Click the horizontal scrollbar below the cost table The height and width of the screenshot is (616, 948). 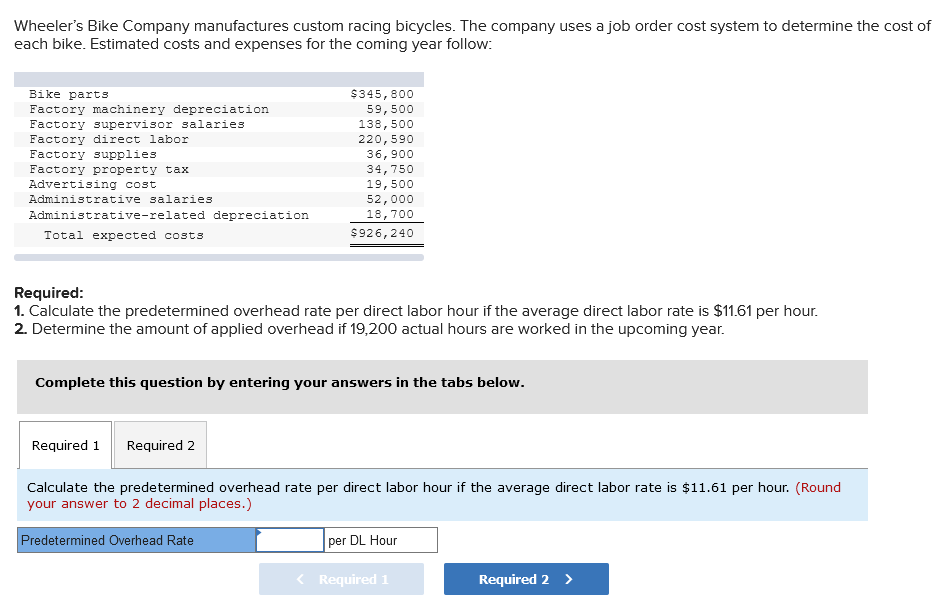[x=219, y=254]
